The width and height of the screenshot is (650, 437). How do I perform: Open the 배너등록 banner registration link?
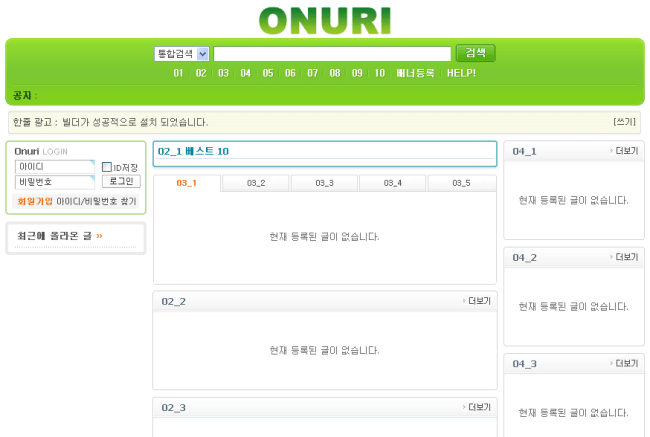[415, 73]
